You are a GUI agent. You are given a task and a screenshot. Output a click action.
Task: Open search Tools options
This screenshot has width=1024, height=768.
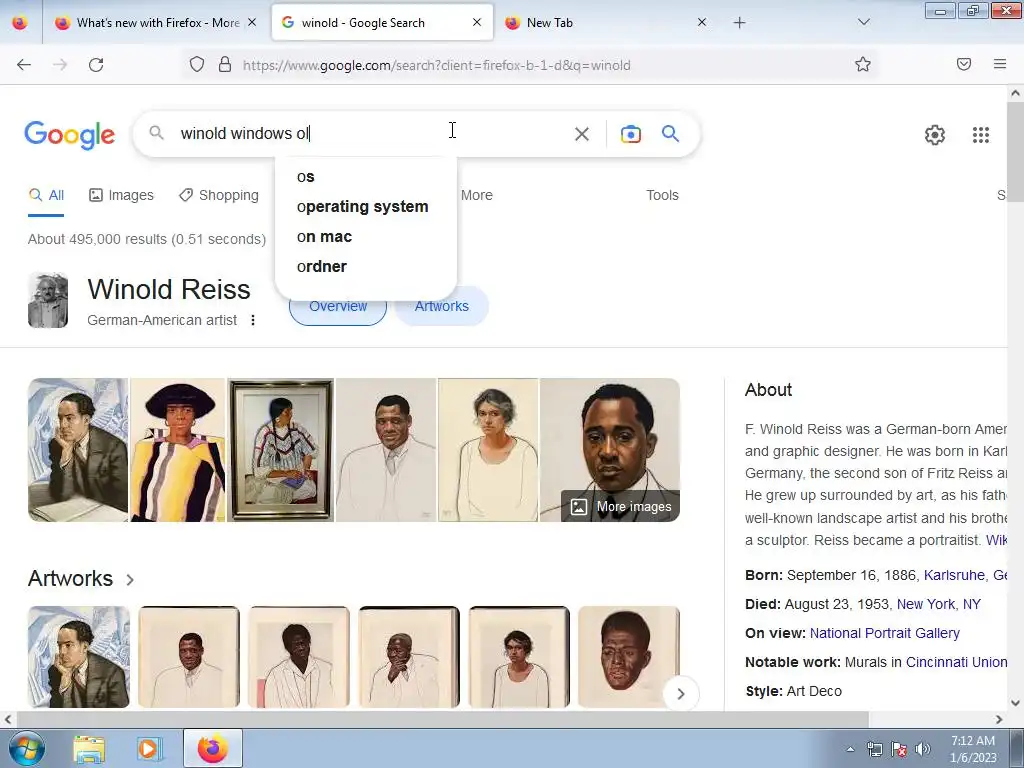[662, 195]
